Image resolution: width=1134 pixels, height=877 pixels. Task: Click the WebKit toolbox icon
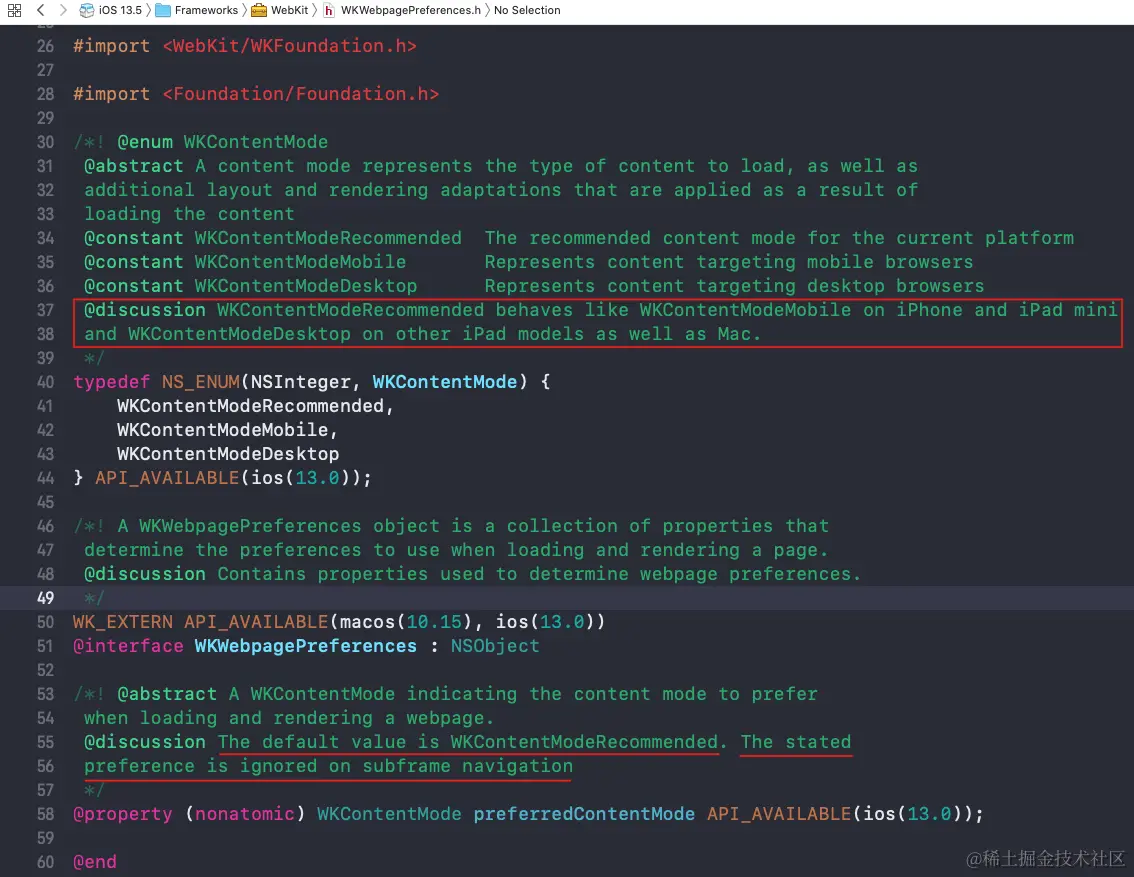click(259, 10)
